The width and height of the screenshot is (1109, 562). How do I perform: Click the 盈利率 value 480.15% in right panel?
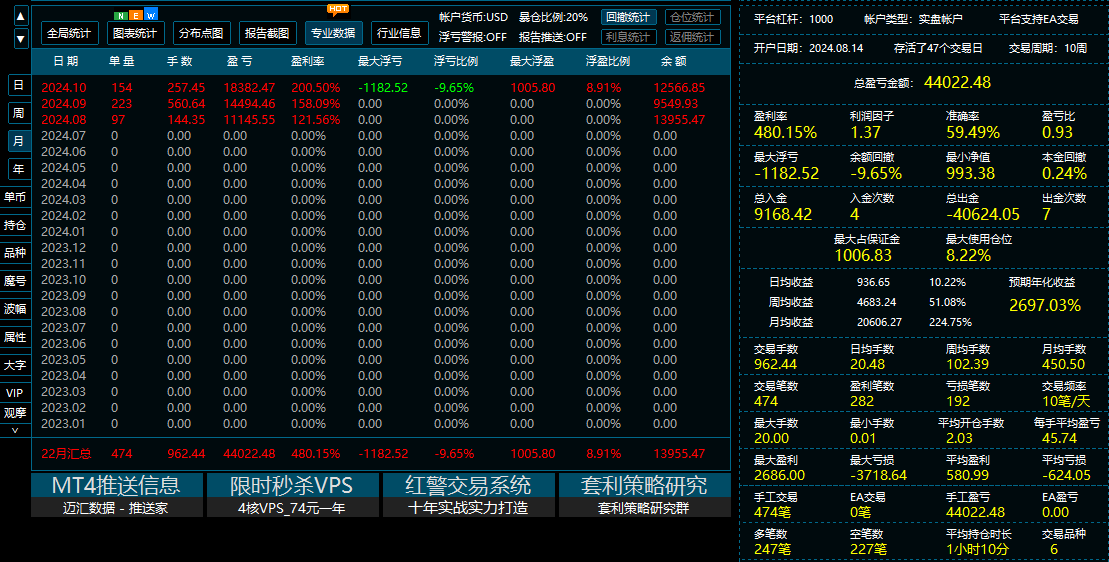(785, 132)
